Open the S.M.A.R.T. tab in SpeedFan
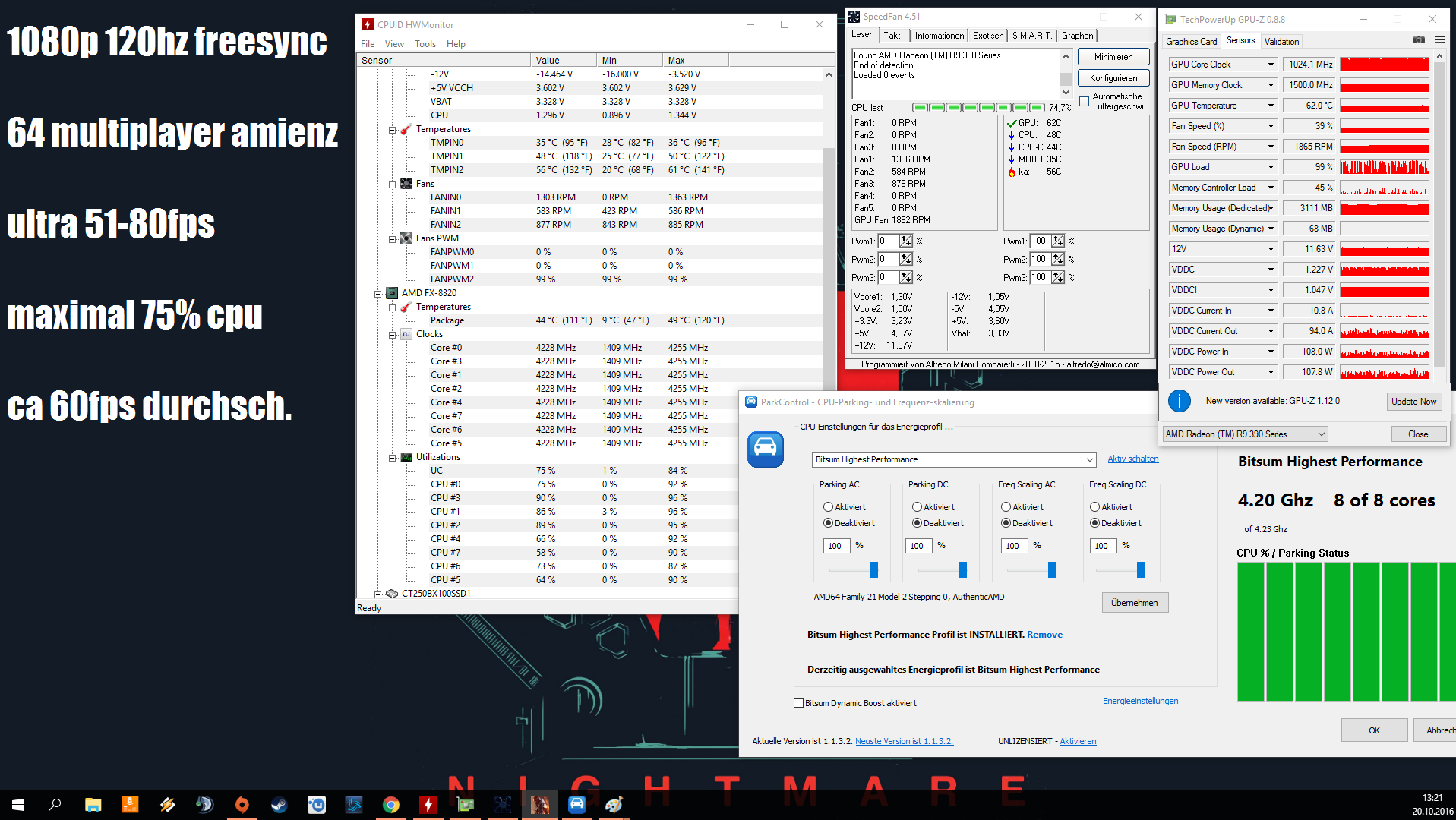 [1031, 36]
